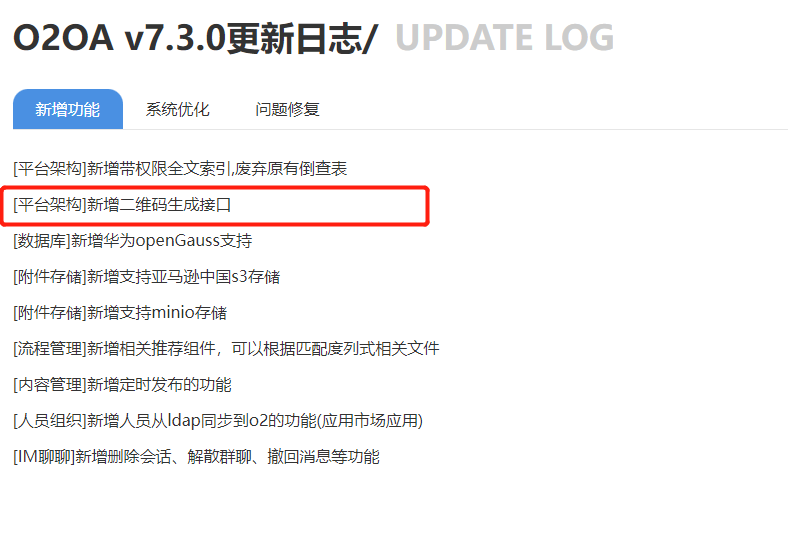Viewport: 788px width, 552px height.
Task: Click entry about 带权限全文索引
Action: click(180, 168)
